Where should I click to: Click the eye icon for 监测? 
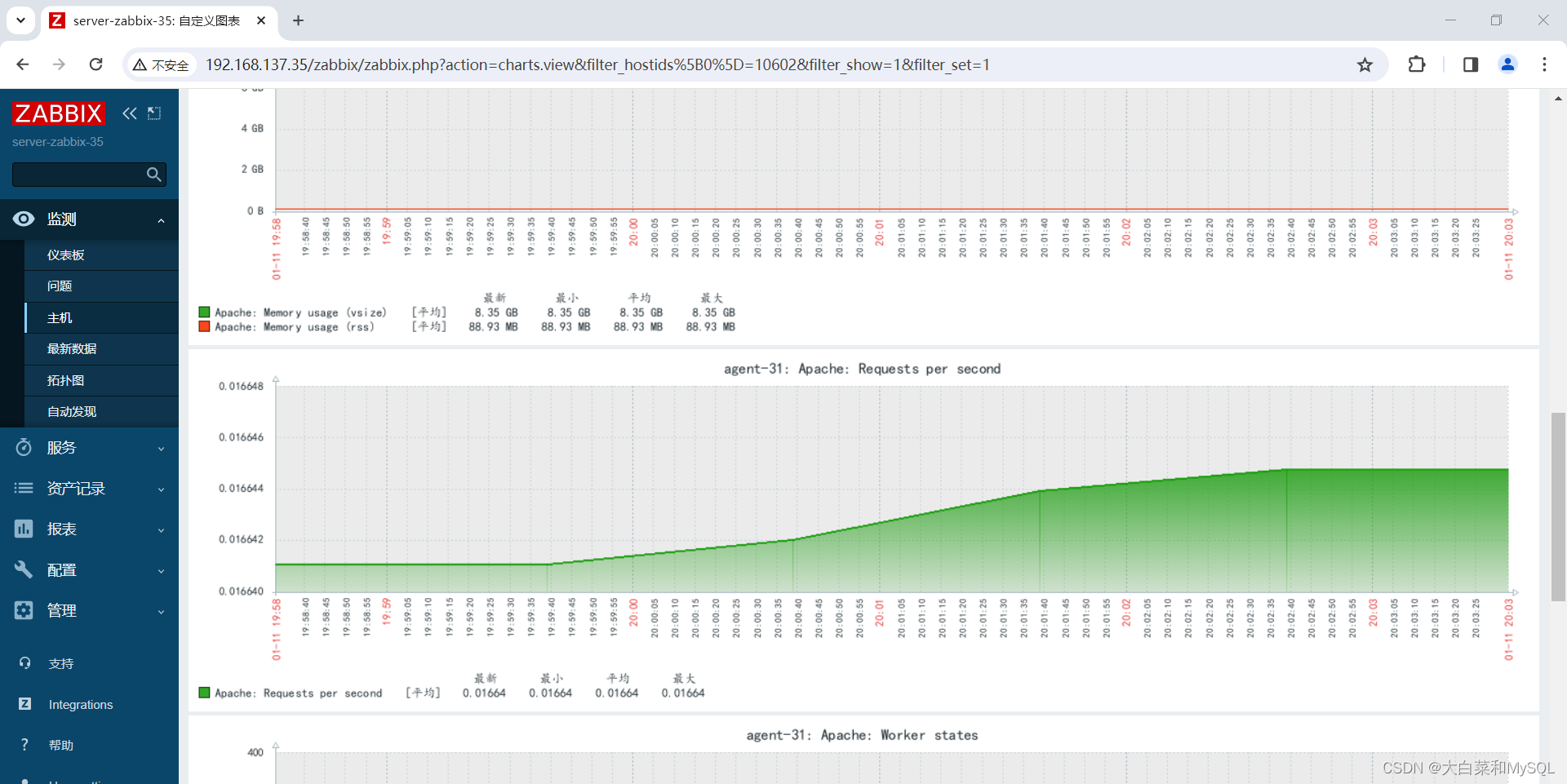pyautogui.click(x=24, y=219)
